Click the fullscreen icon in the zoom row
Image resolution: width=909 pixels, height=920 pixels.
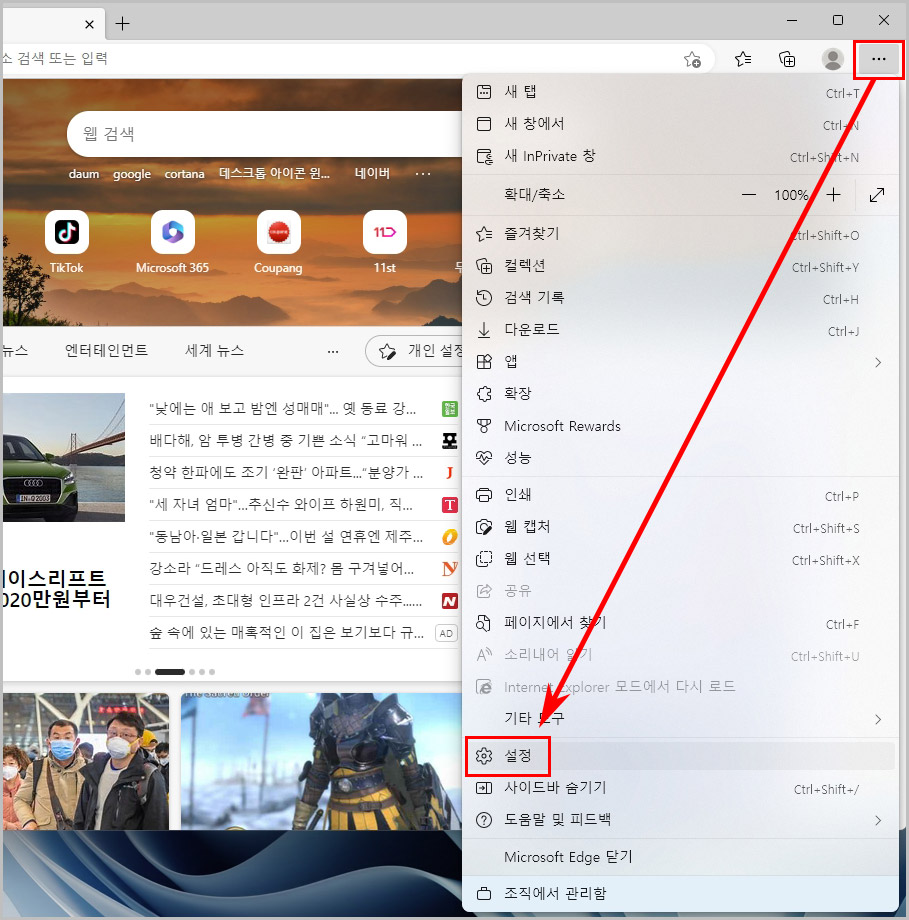click(x=877, y=194)
